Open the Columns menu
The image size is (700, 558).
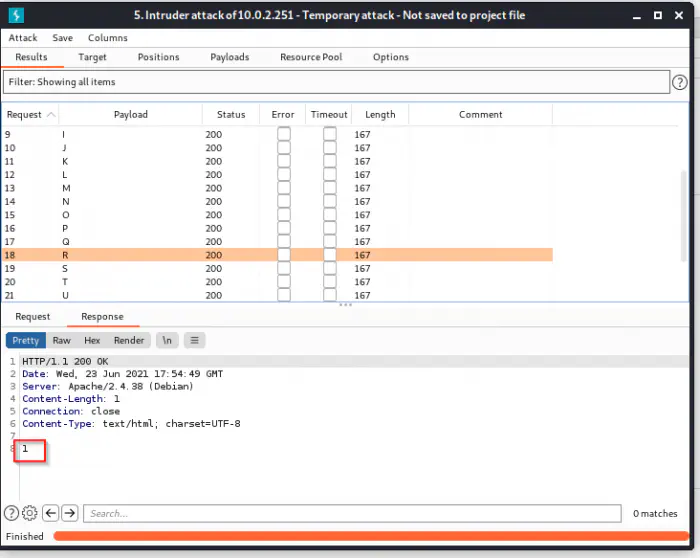[107, 38]
